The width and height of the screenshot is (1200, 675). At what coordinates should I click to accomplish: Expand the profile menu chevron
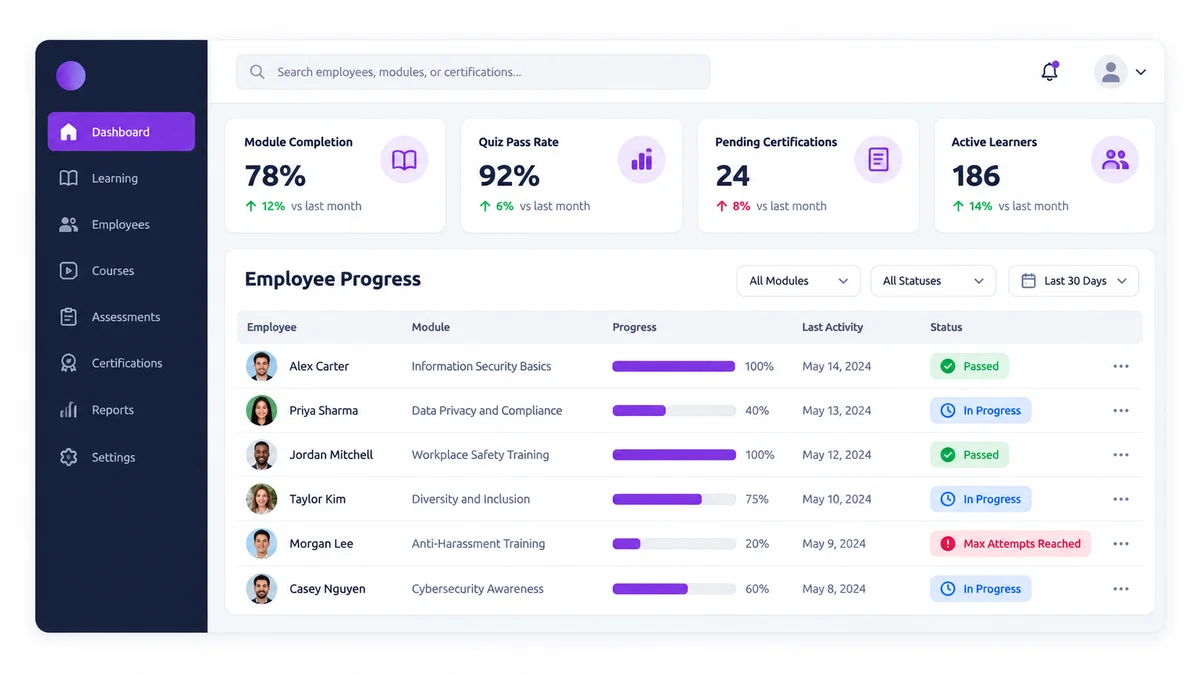coord(1141,72)
